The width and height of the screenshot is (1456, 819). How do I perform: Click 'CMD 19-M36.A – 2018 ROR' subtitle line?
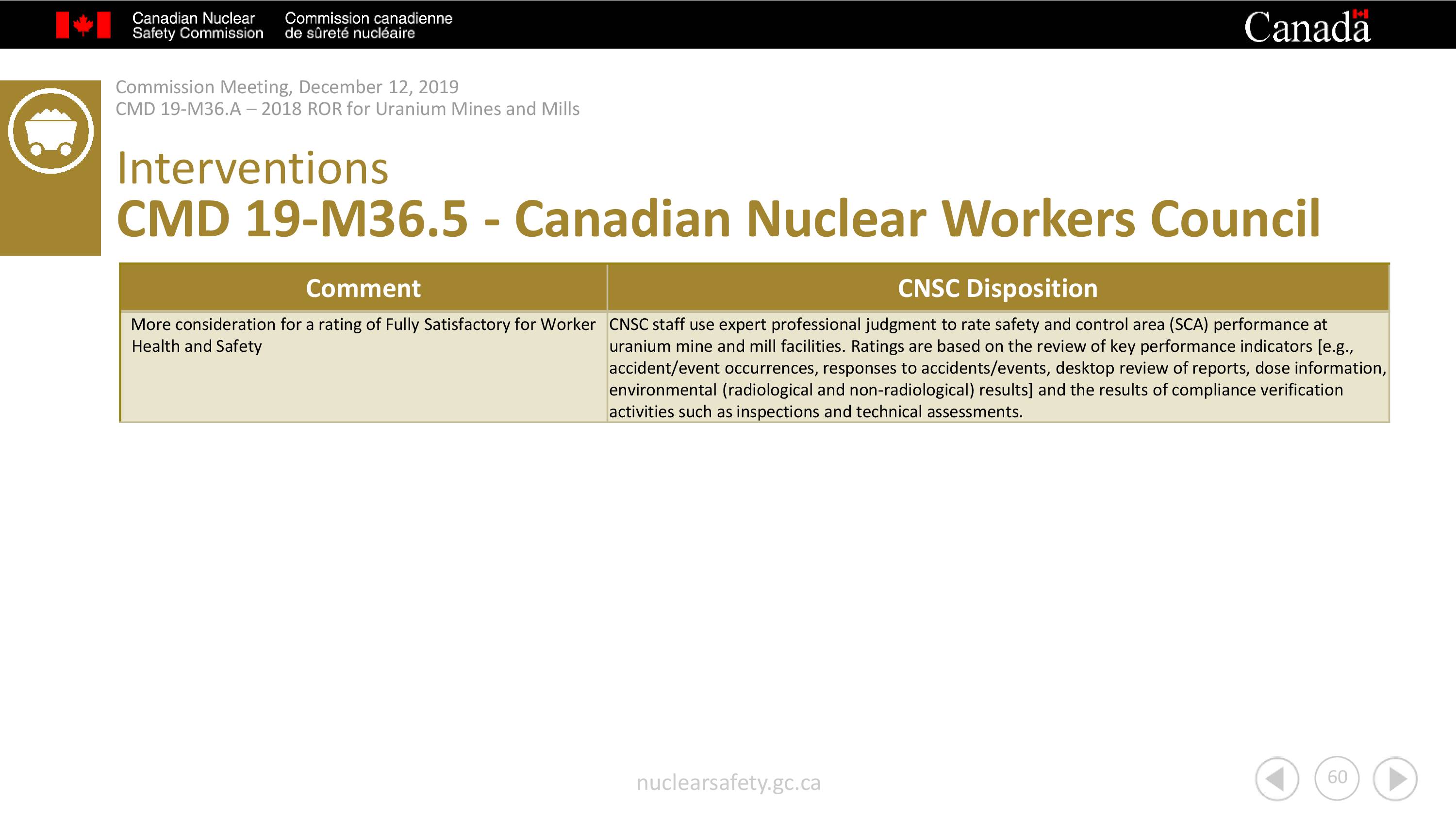347,109
